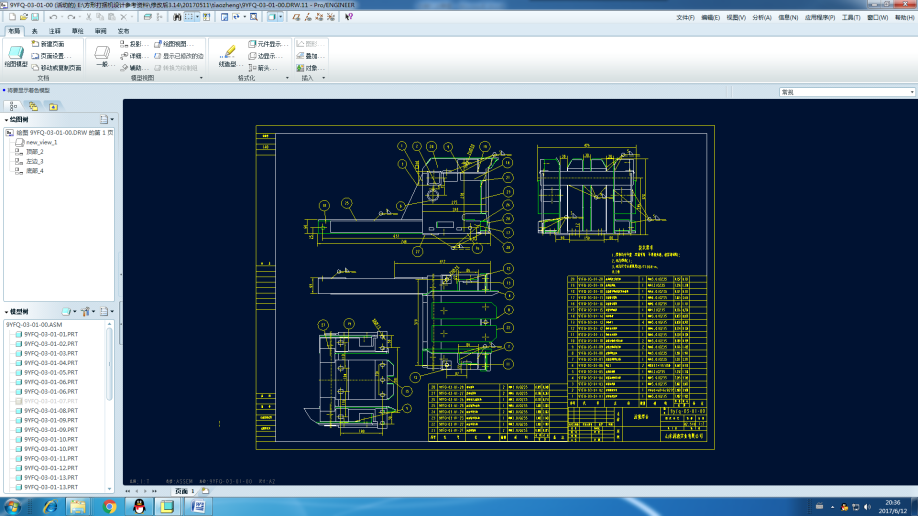918x516 pixels.
Task: Switch to the 布局 ribbon tab
Action: coord(14,31)
